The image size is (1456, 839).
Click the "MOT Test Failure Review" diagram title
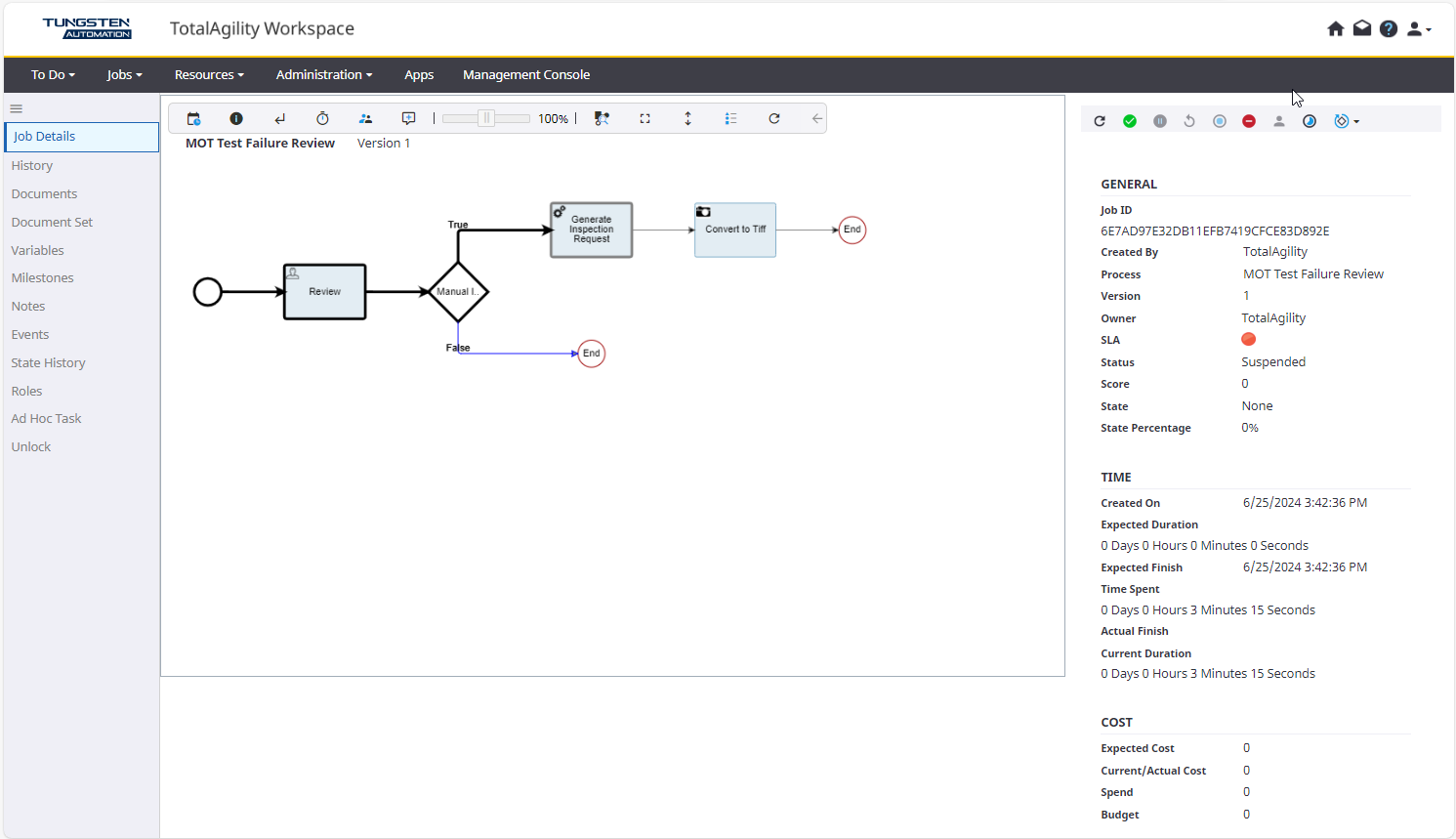pos(261,144)
